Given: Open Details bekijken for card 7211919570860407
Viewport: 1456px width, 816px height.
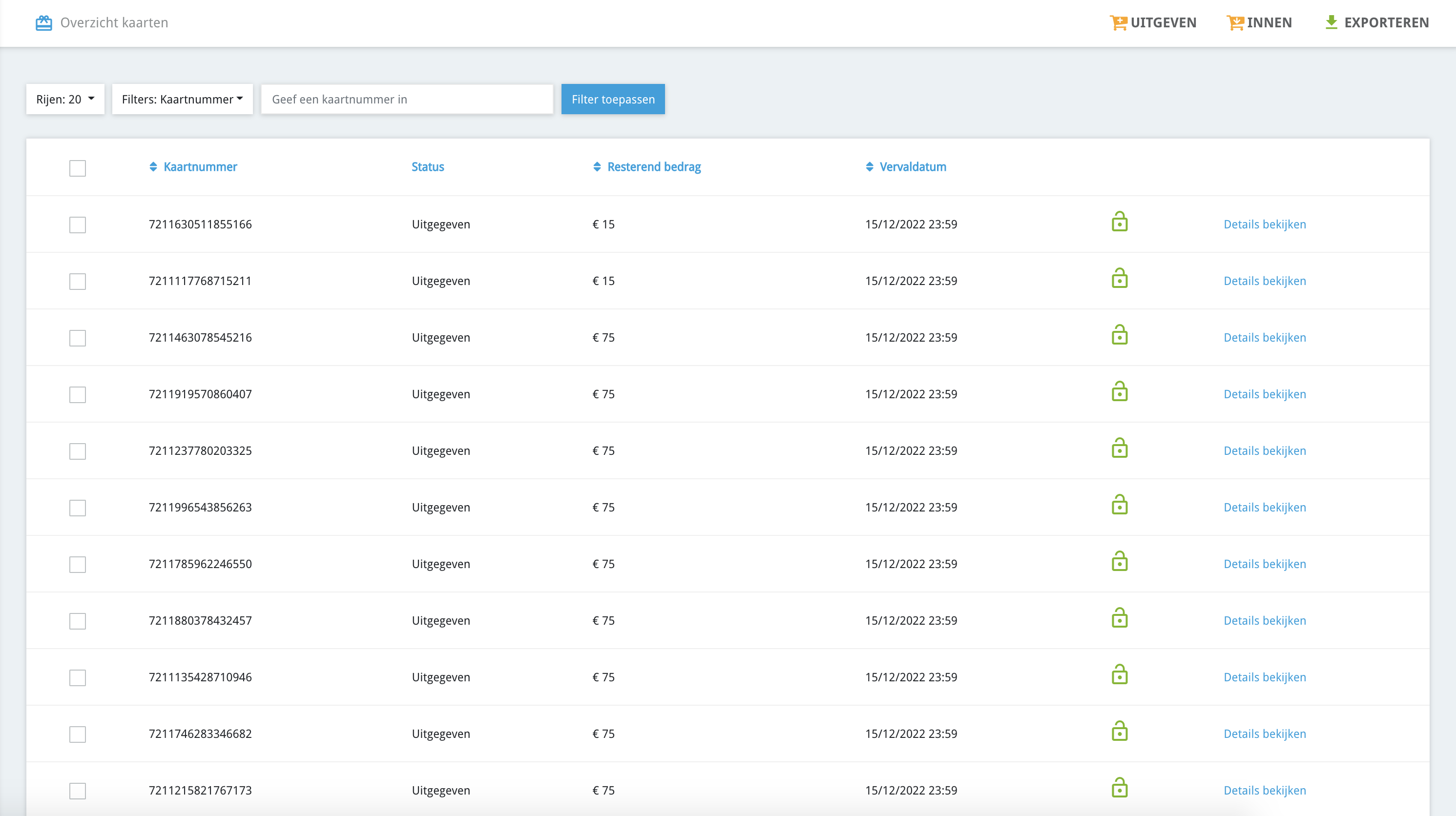Looking at the screenshot, I should (1265, 394).
